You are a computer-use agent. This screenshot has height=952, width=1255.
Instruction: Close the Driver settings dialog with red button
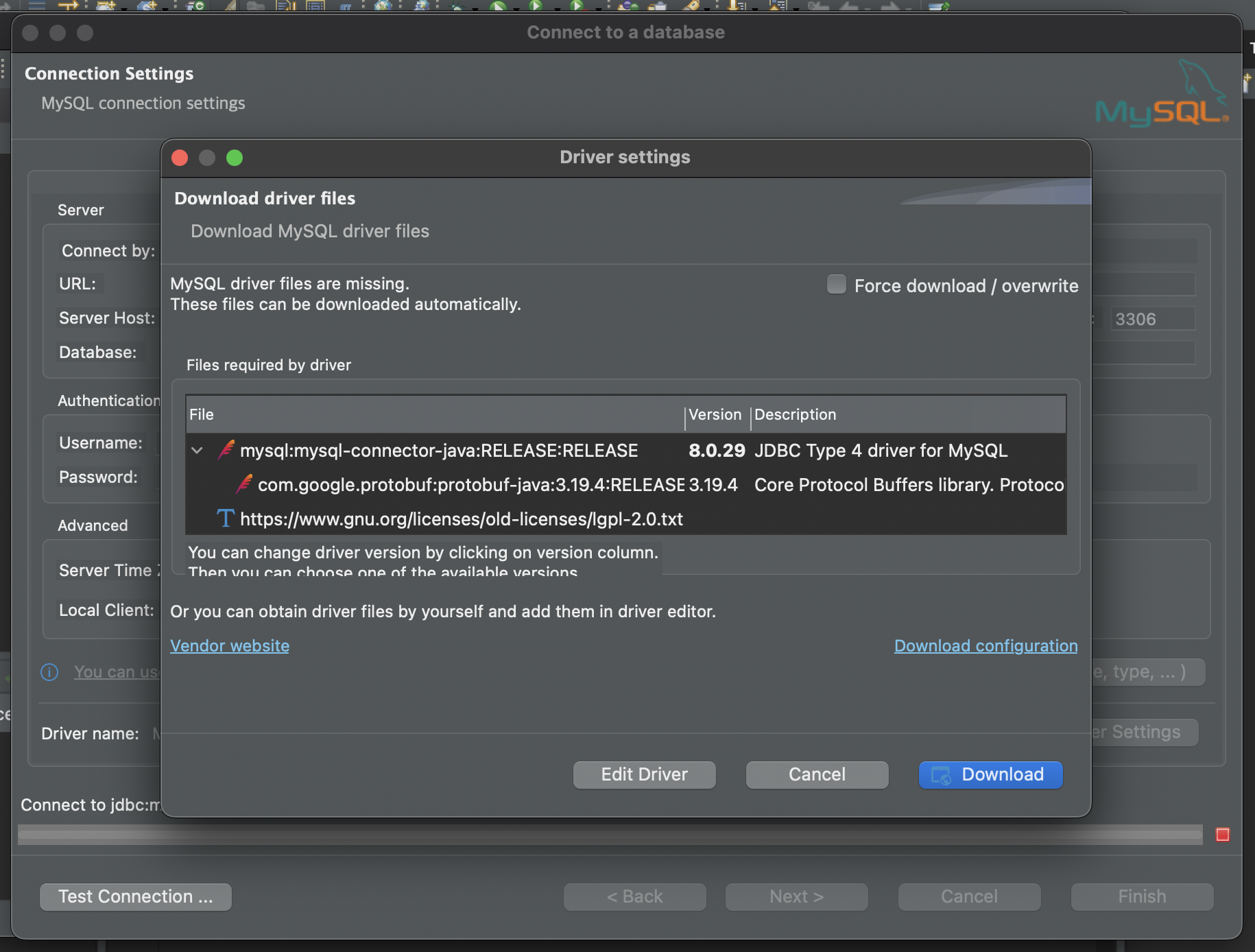180,158
